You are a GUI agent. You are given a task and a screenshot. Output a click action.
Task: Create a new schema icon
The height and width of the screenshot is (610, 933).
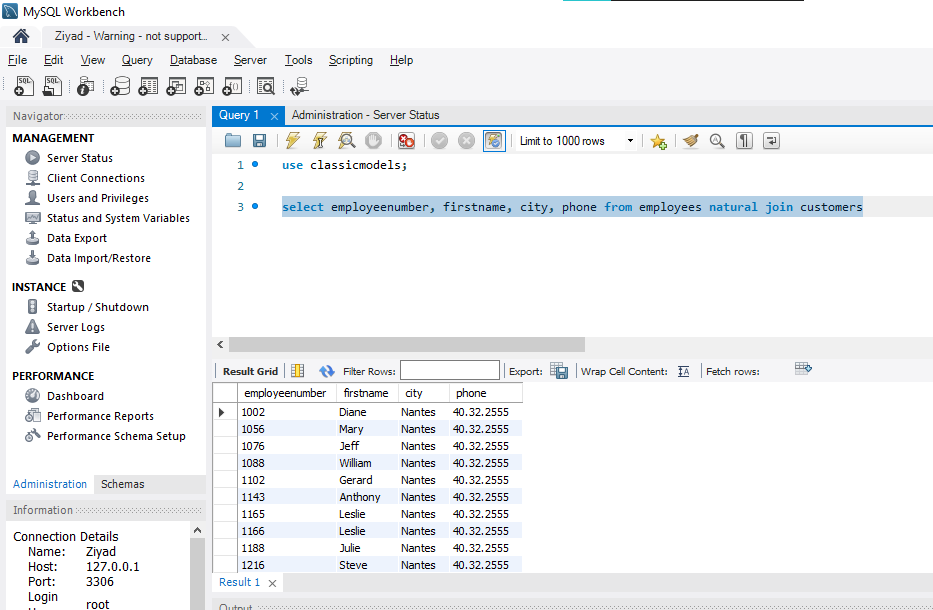pyautogui.click(x=120, y=86)
